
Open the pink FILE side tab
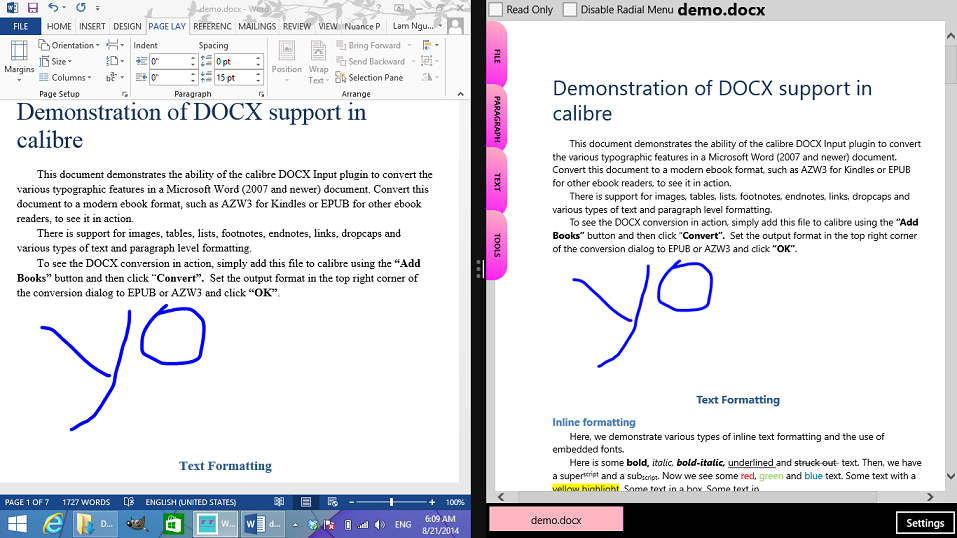[x=497, y=56]
